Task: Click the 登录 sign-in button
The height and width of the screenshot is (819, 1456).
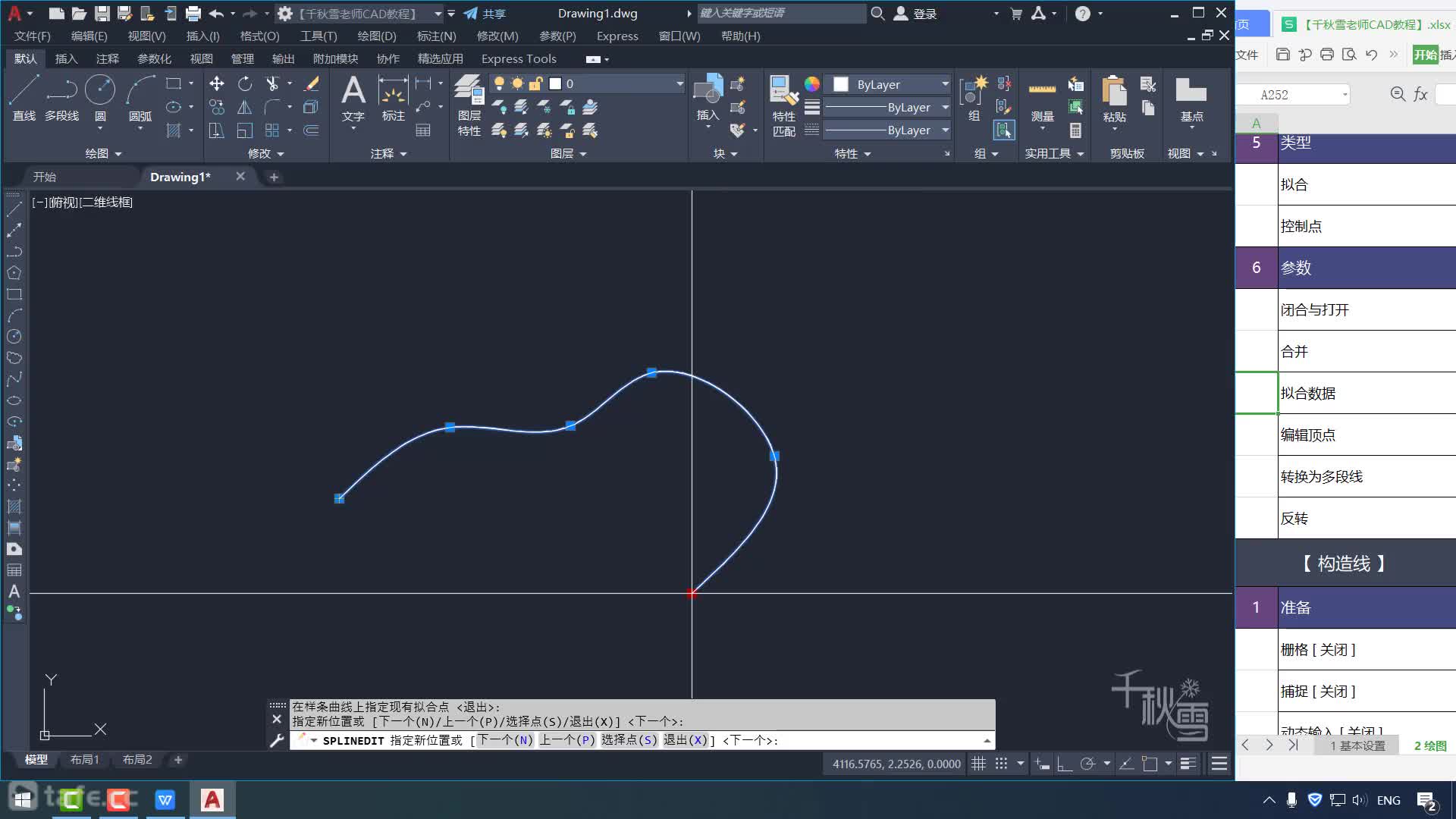Action: [915, 14]
